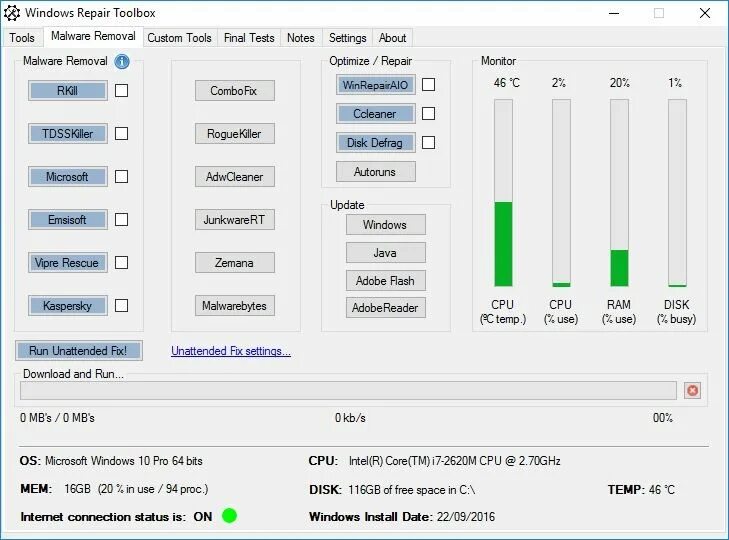
Task: Toggle the Vipre Rescue checkbox
Action: tap(121, 263)
